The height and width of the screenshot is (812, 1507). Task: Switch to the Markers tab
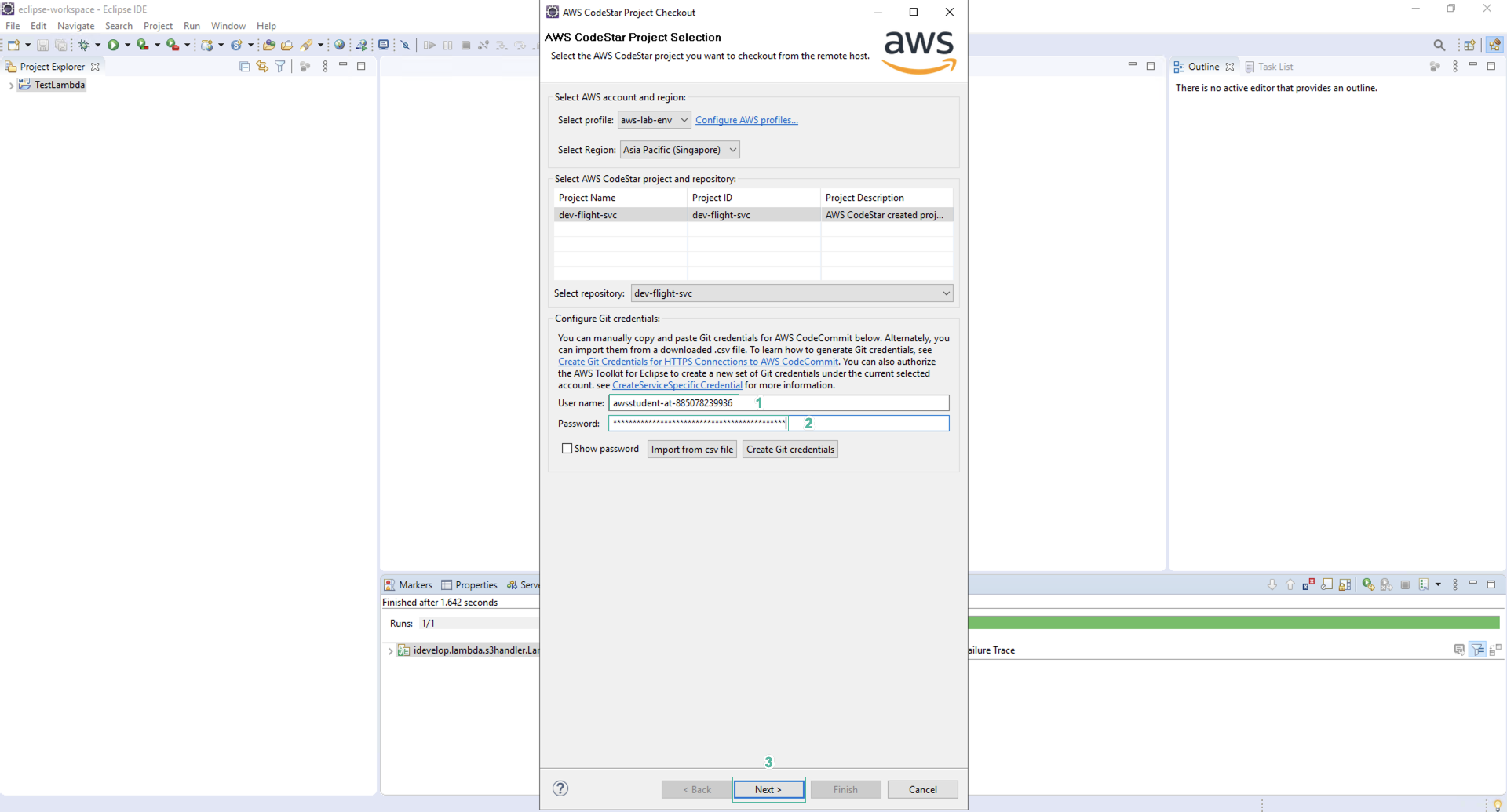(x=408, y=585)
